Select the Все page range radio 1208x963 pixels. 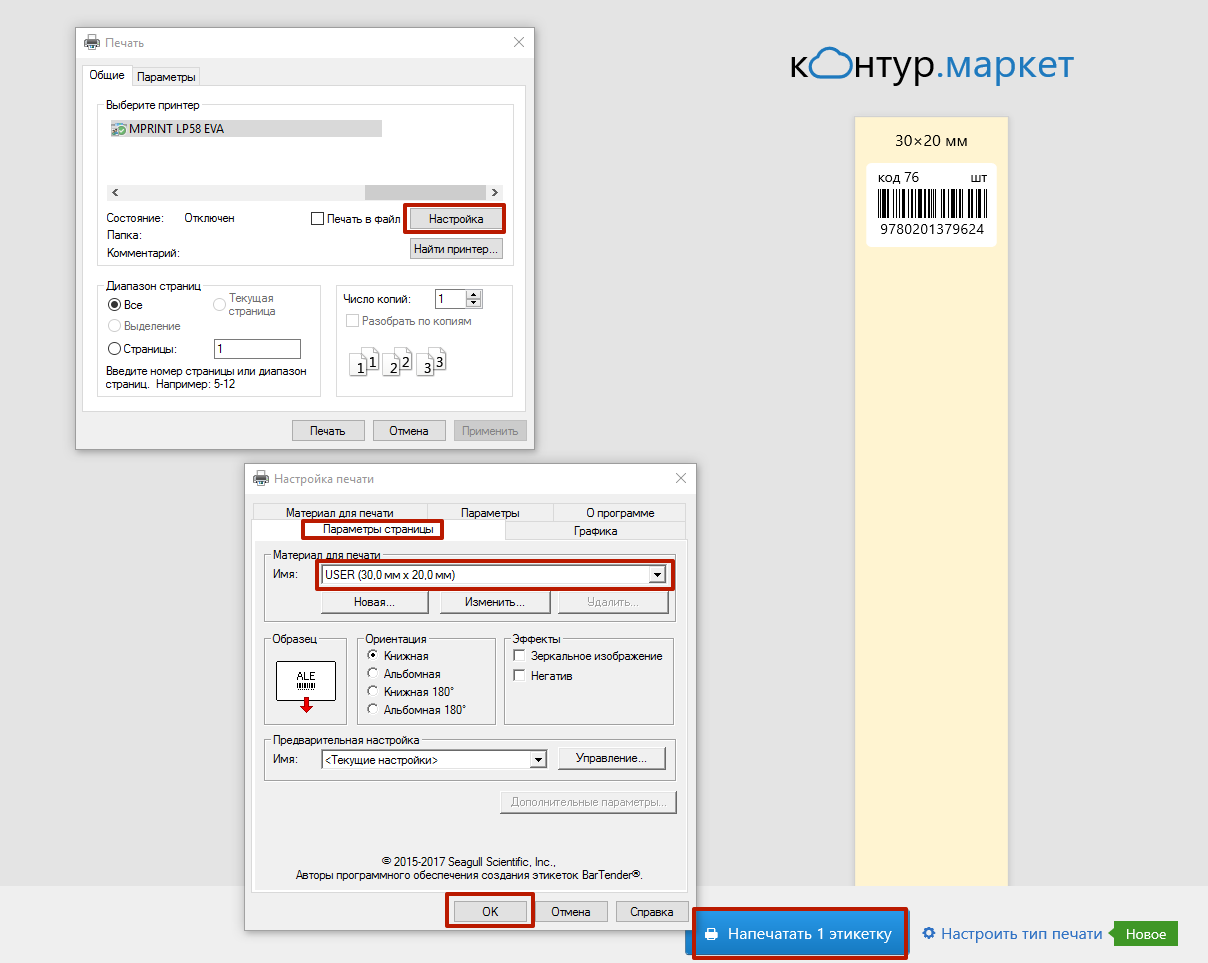(115, 305)
